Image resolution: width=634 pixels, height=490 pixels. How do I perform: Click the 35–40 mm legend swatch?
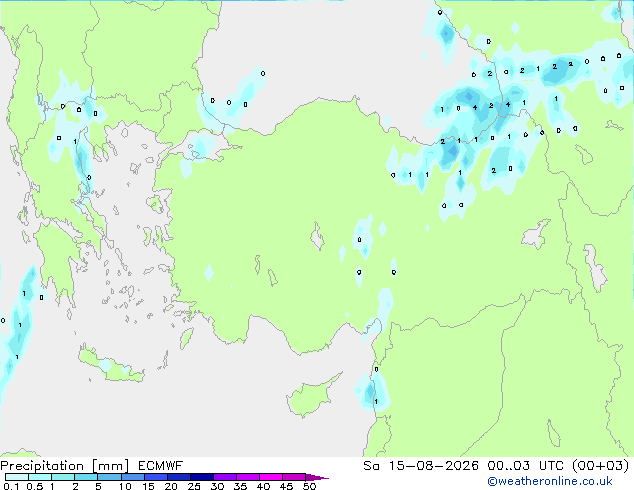[247, 477]
